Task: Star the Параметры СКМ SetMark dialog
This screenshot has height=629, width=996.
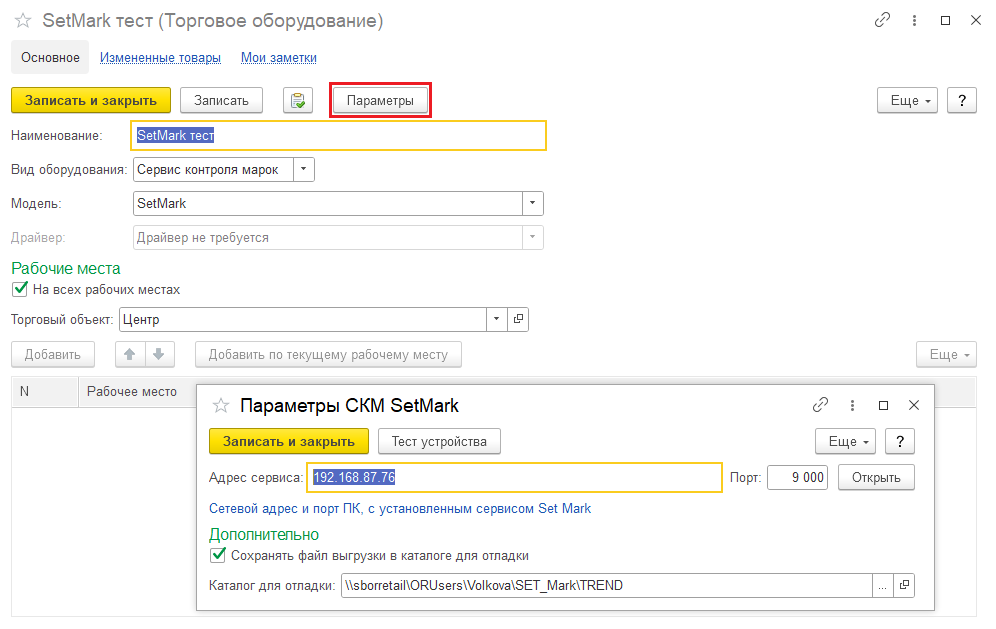Action: click(220, 405)
